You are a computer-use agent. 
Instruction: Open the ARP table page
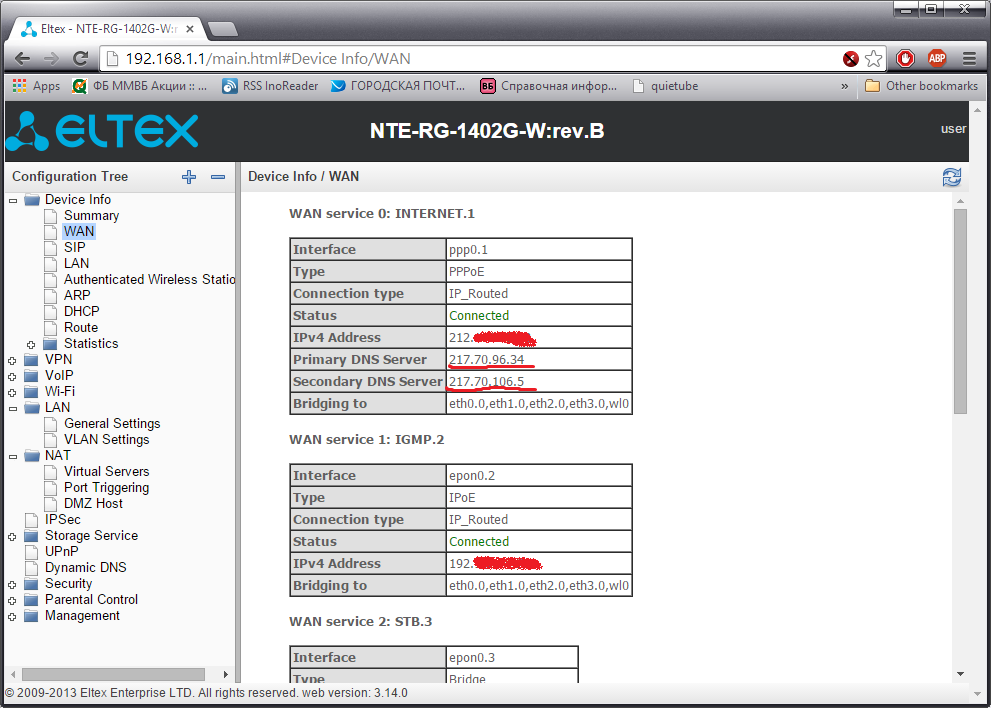coord(77,295)
